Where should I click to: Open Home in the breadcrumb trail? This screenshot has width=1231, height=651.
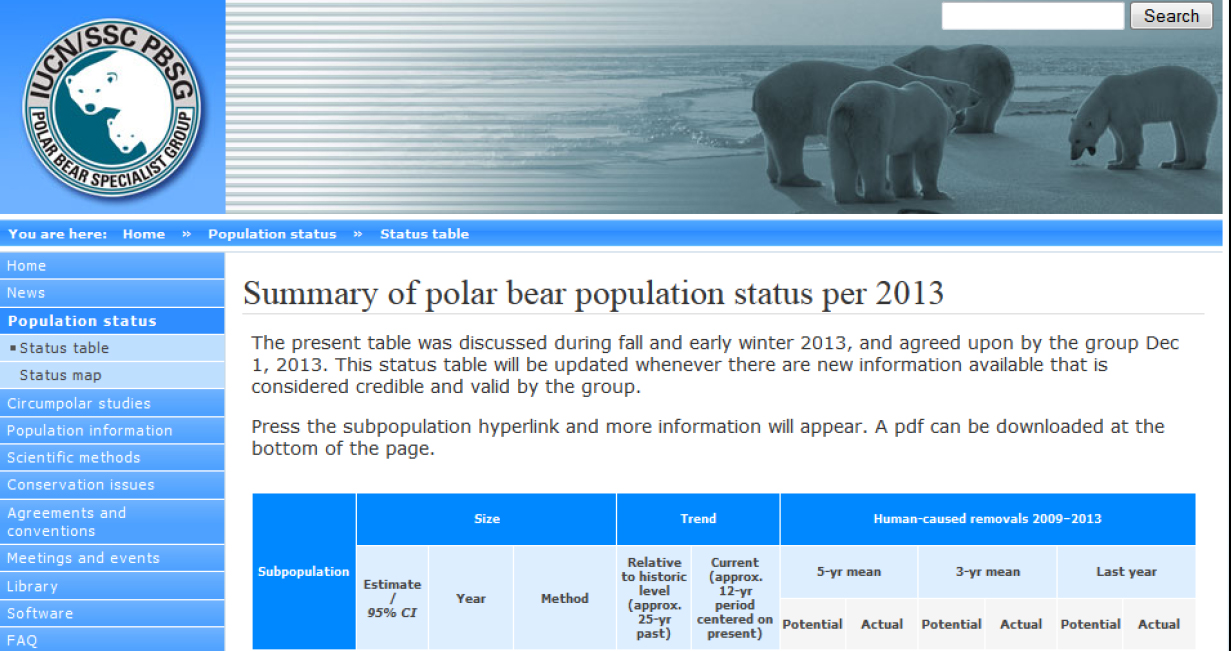point(143,234)
